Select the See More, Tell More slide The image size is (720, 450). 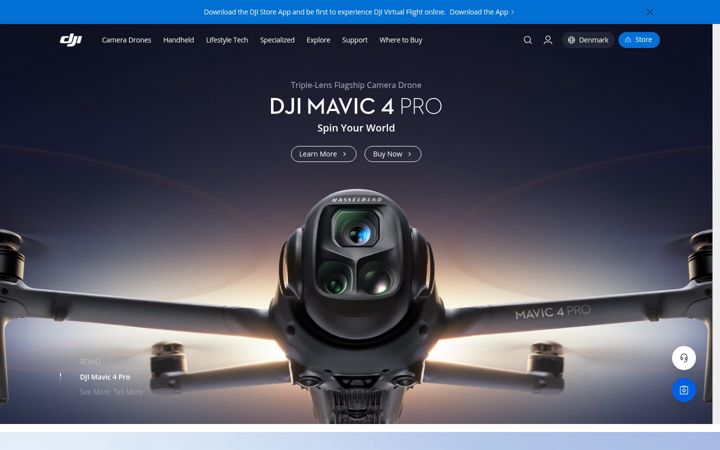click(x=111, y=392)
